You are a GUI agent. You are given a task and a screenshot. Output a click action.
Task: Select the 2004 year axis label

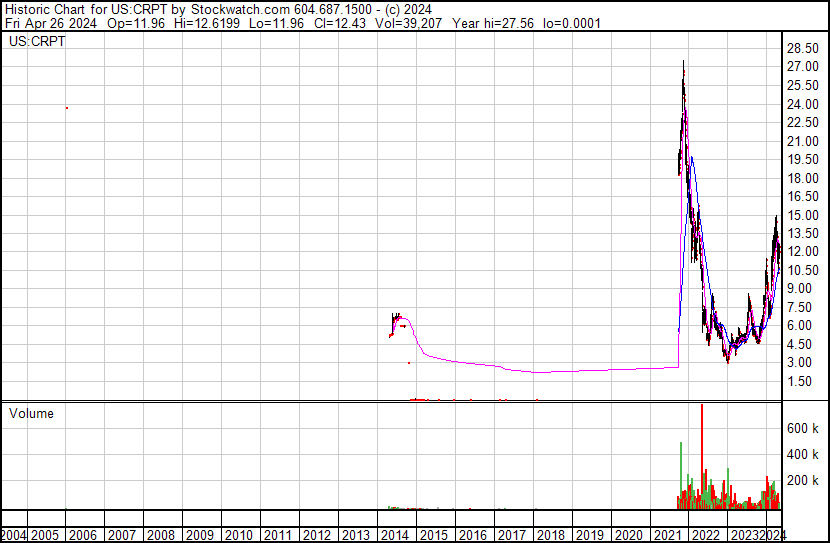tap(13, 535)
